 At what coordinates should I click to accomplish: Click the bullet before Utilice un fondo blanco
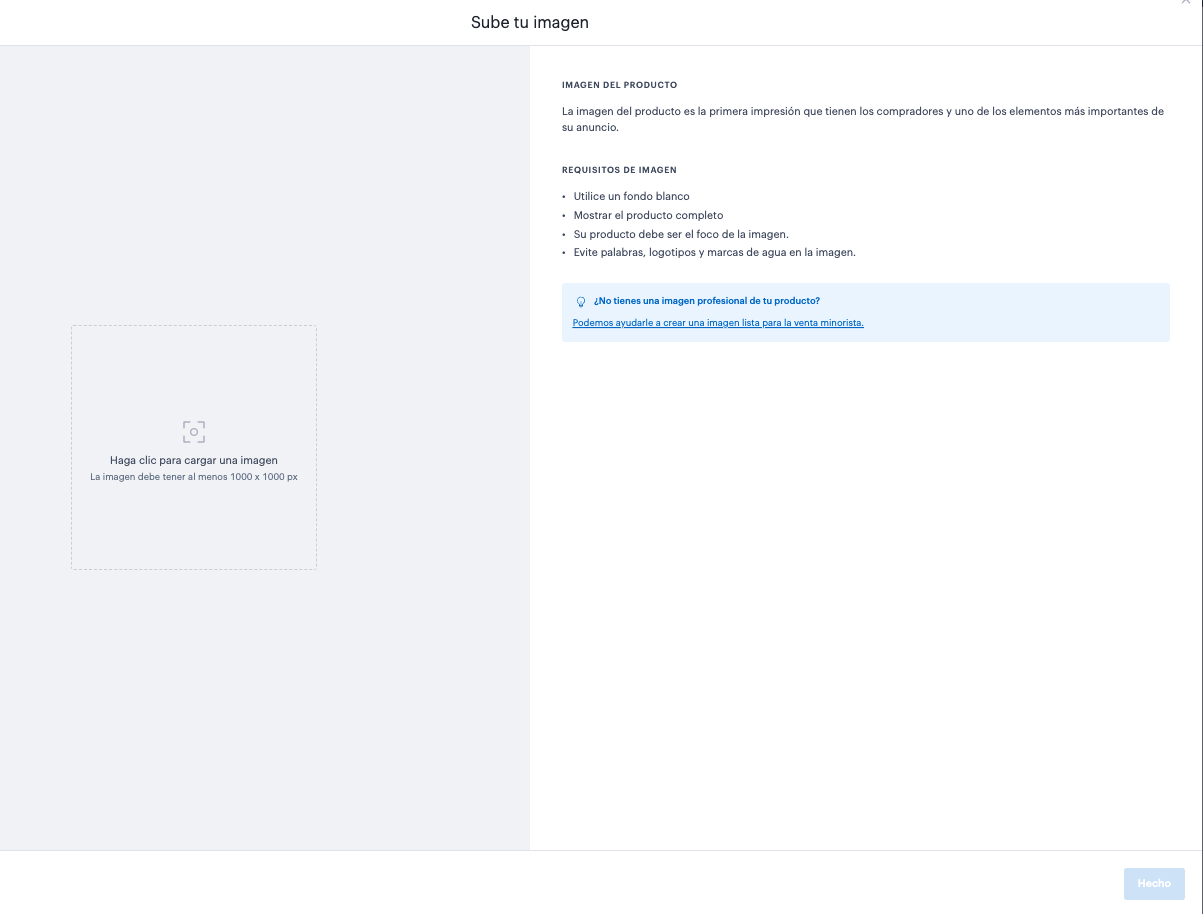click(564, 197)
